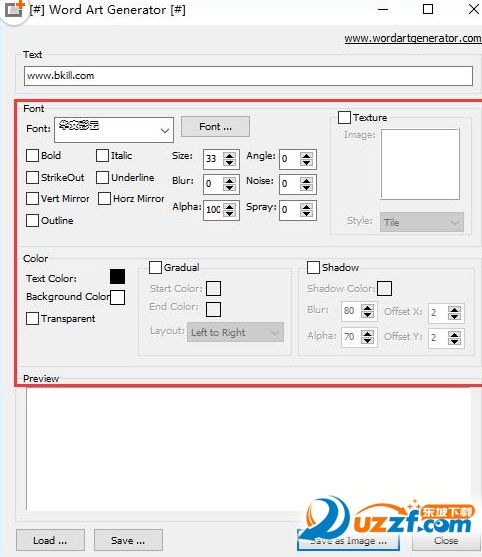Increase Blur spinner in Font section
The height and width of the screenshot is (557, 482).
pyautogui.click(x=229, y=180)
